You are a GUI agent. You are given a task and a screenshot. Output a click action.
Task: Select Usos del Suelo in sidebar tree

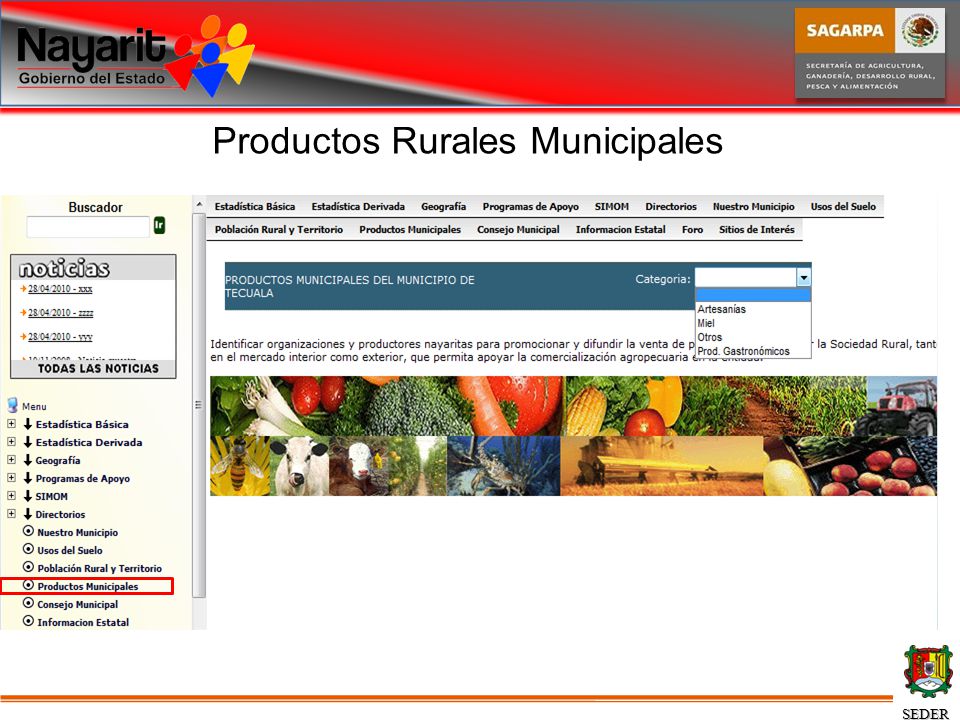tap(70, 550)
